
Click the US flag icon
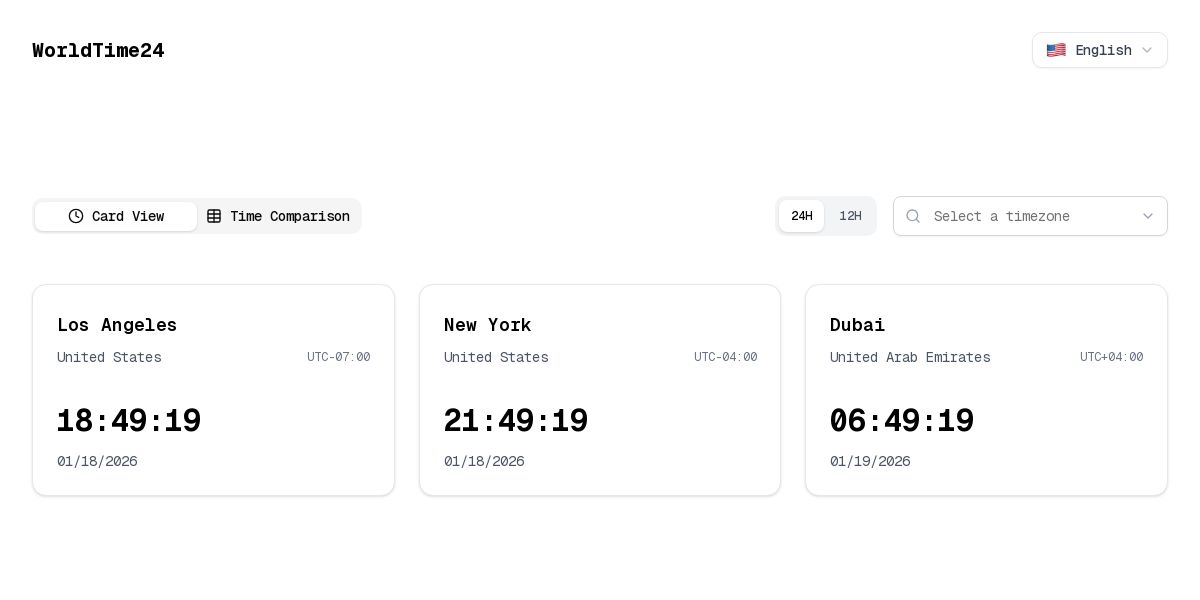[1056, 50]
